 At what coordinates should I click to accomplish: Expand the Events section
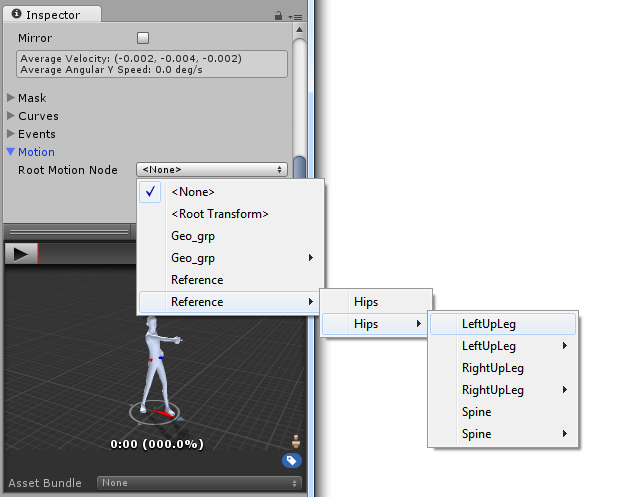tap(12, 134)
